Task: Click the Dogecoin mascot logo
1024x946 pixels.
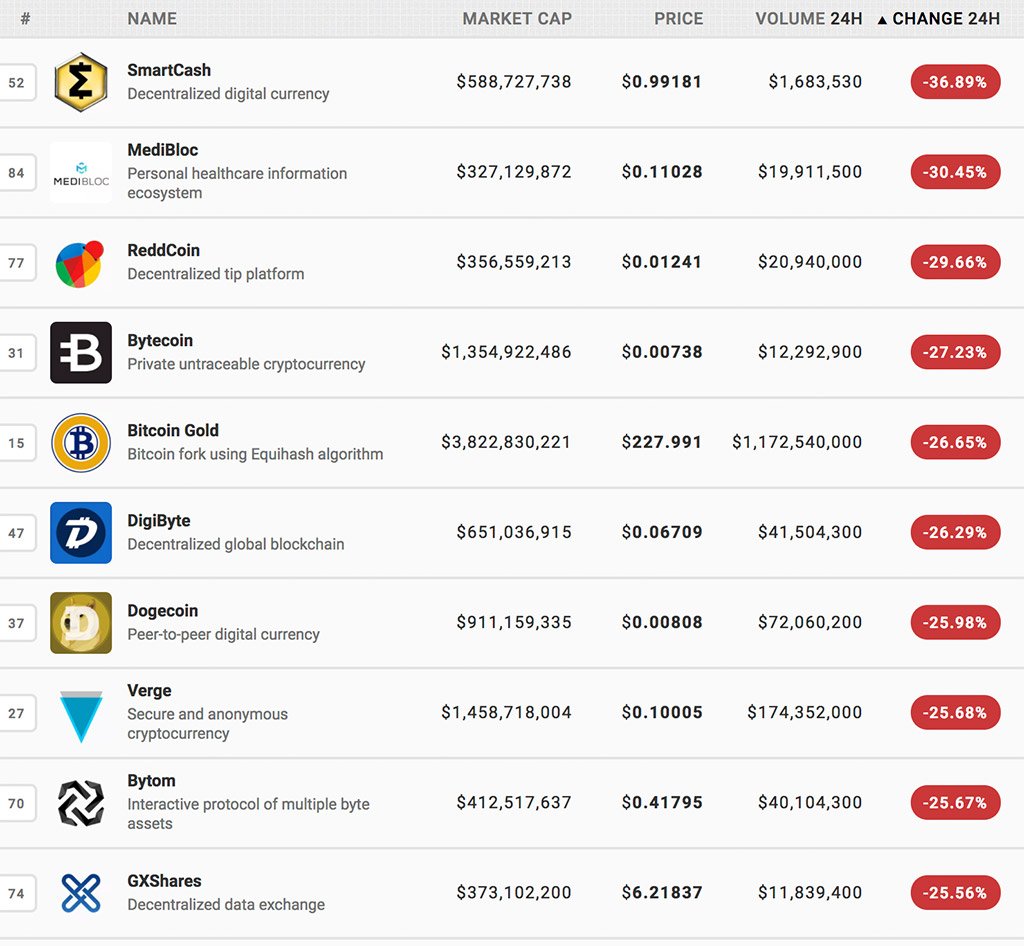Action: click(x=80, y=622)
